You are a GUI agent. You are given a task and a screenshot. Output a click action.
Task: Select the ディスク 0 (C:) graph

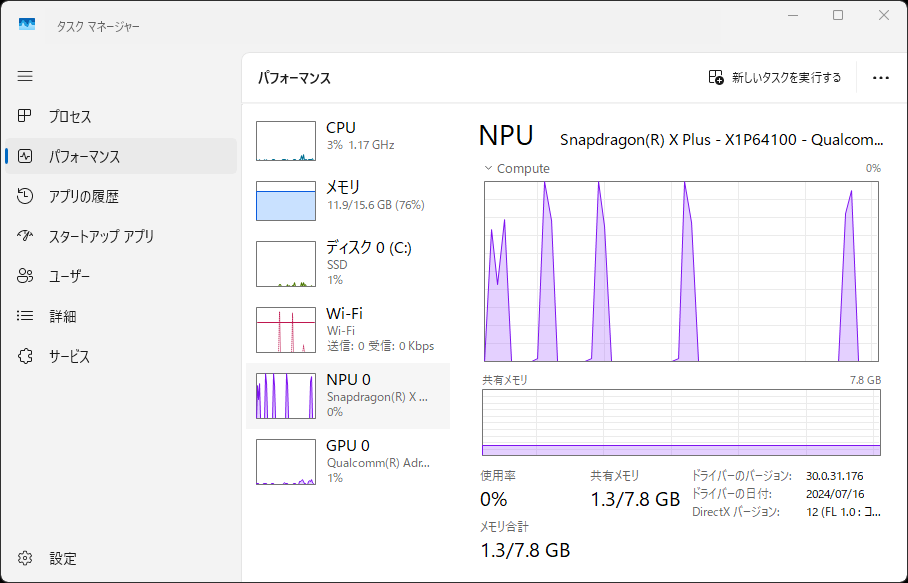click(x=350, y=263)
